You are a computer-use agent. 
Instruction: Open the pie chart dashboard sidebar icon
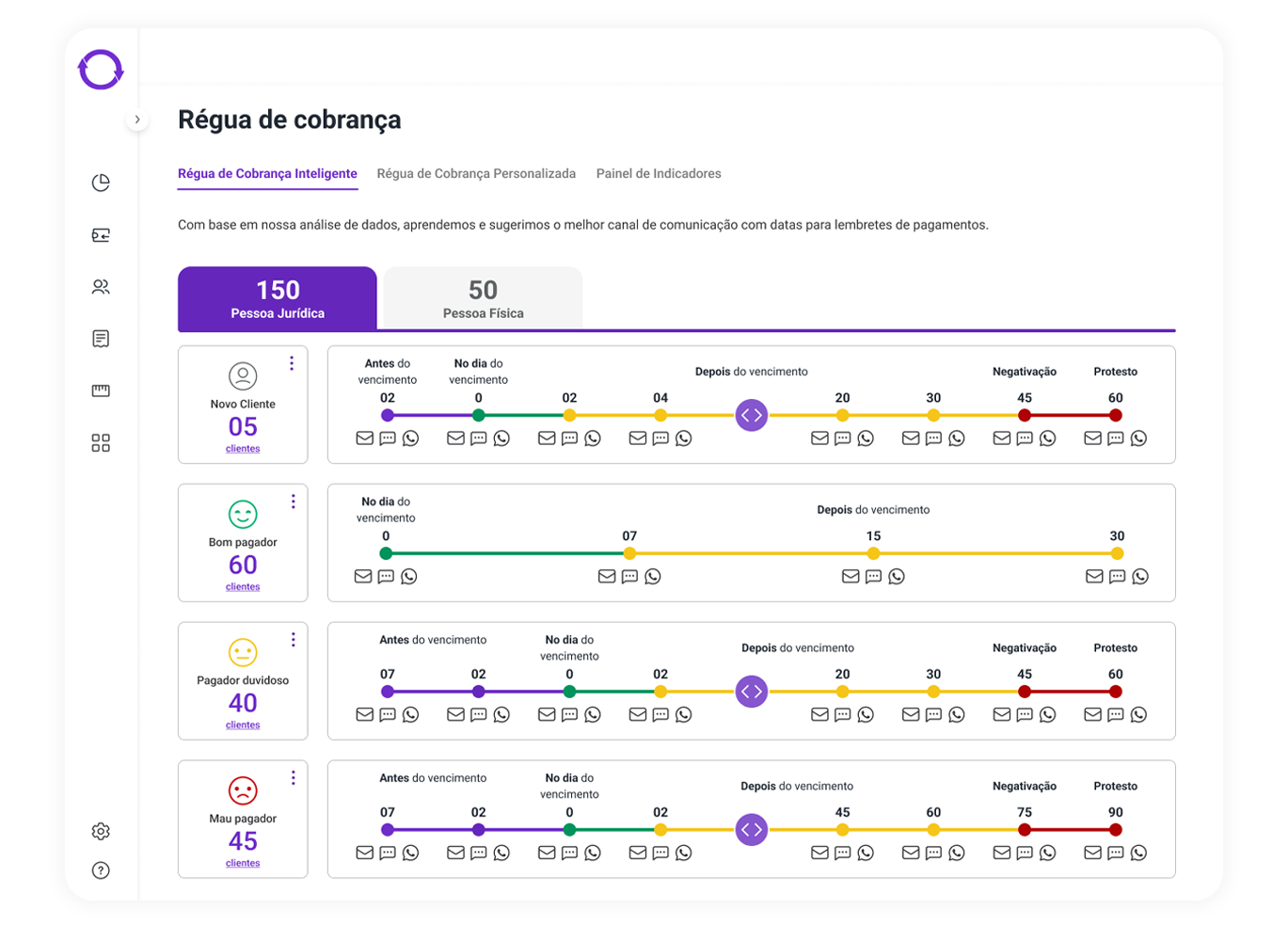101,183
